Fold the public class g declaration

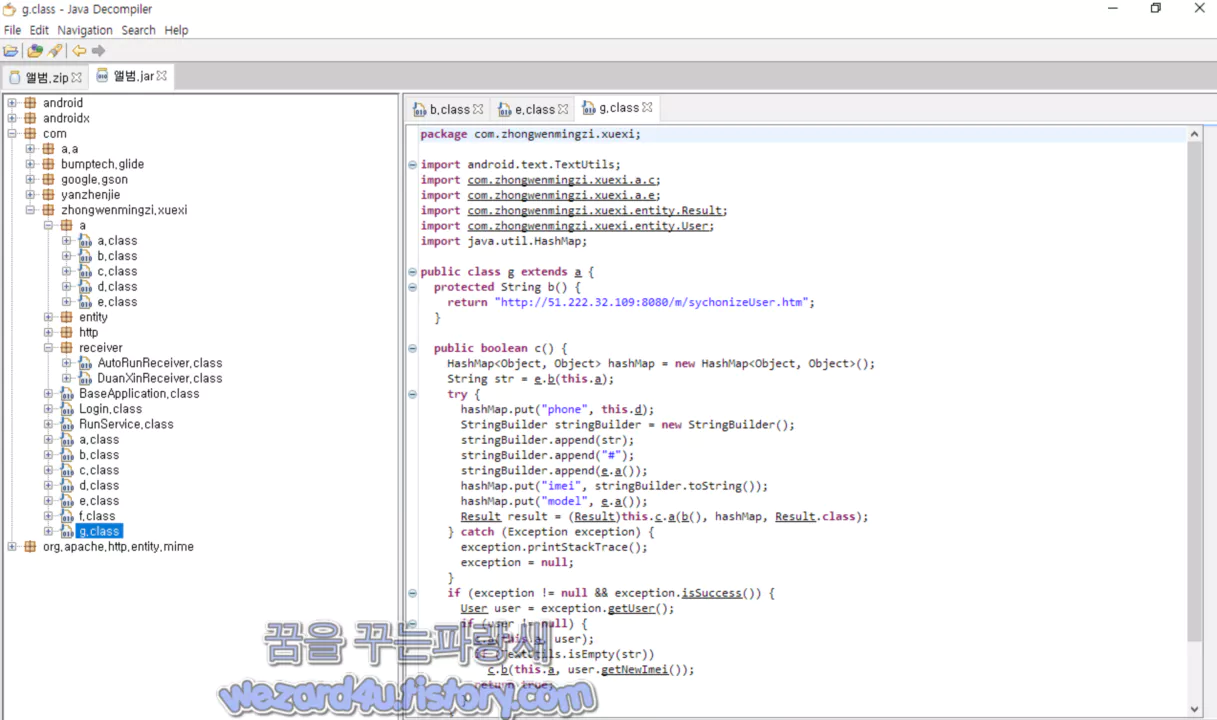coord(412,272)
